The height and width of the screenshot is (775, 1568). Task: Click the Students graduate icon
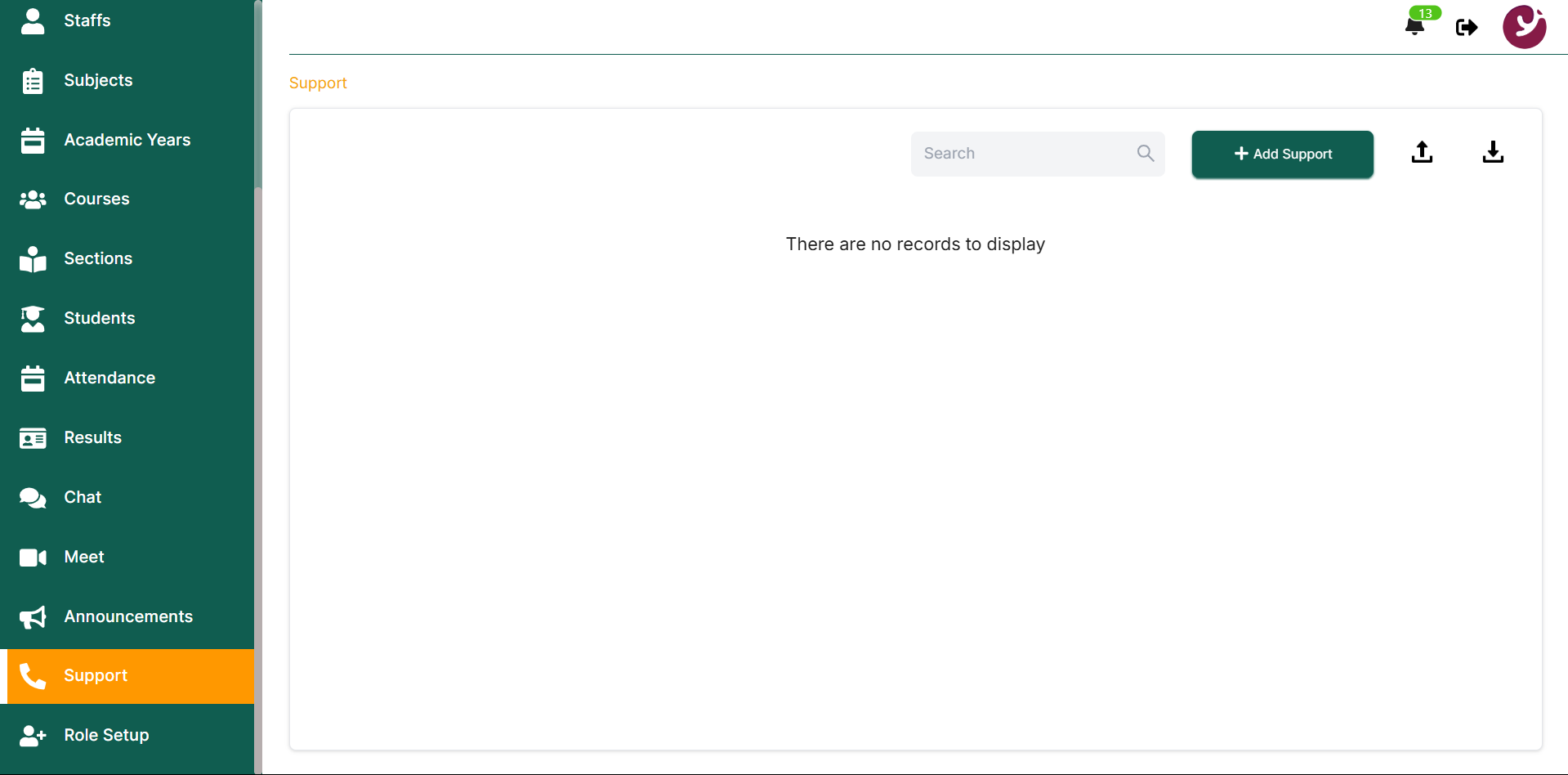(x=33, y=318)
